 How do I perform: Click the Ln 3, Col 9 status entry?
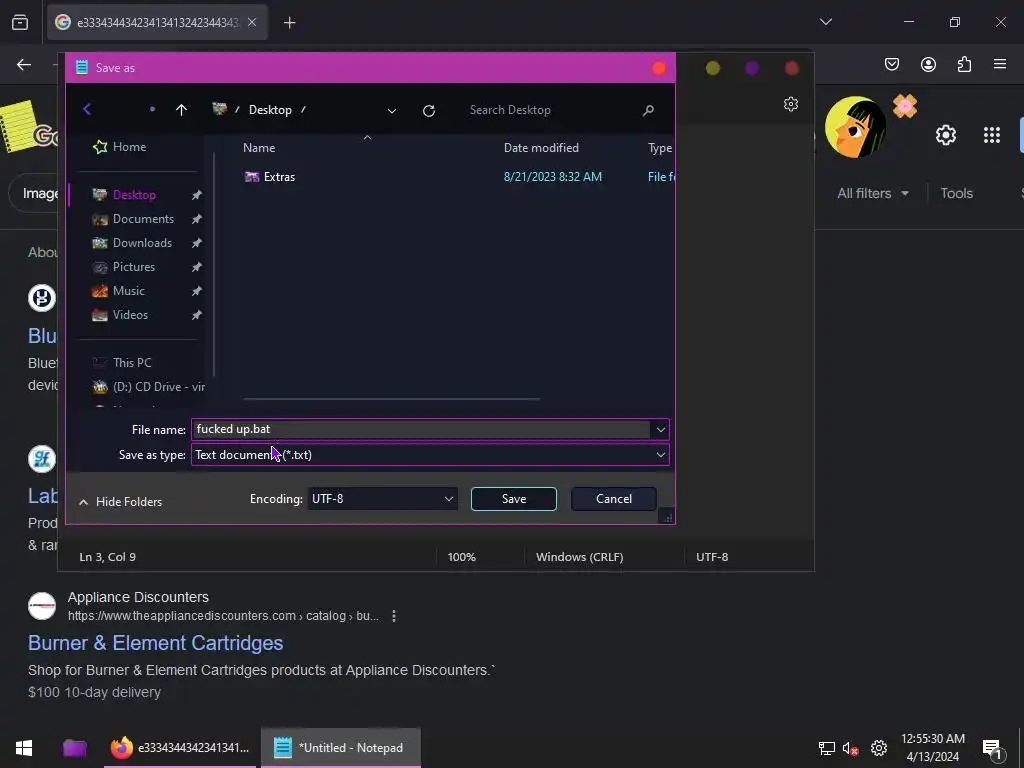click(x=108, y=557)
